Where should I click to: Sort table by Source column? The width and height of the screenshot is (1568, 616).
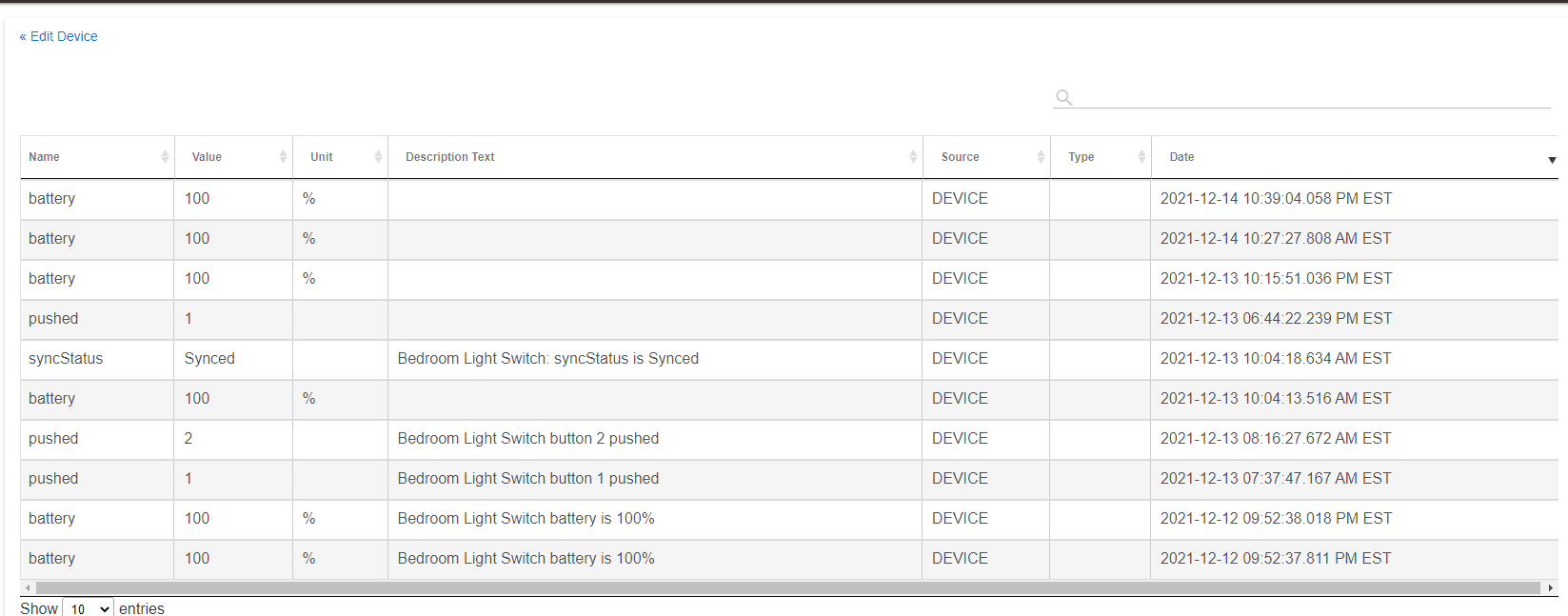point(986,157)
